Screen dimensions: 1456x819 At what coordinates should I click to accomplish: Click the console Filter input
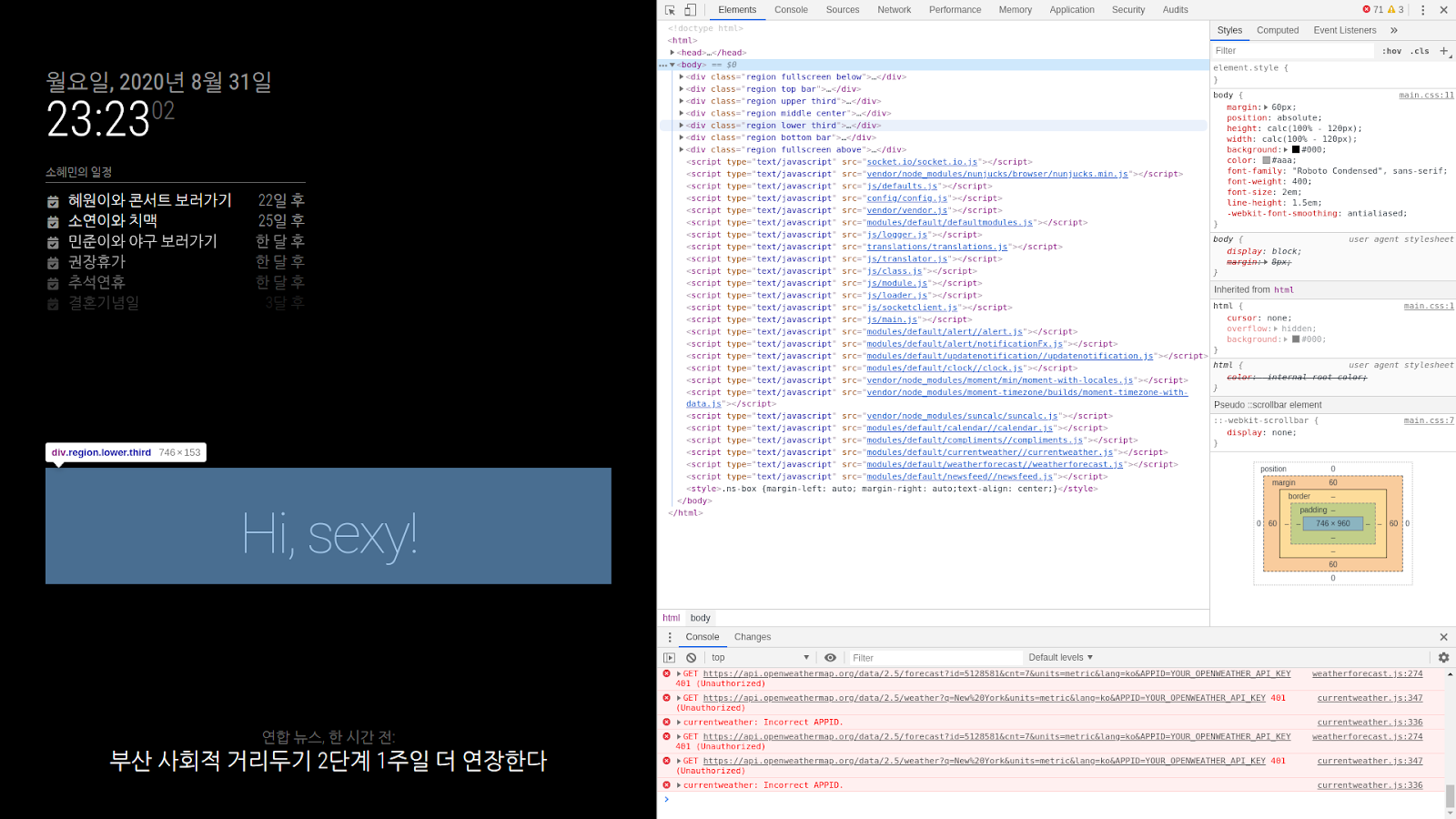pos(935,658)
